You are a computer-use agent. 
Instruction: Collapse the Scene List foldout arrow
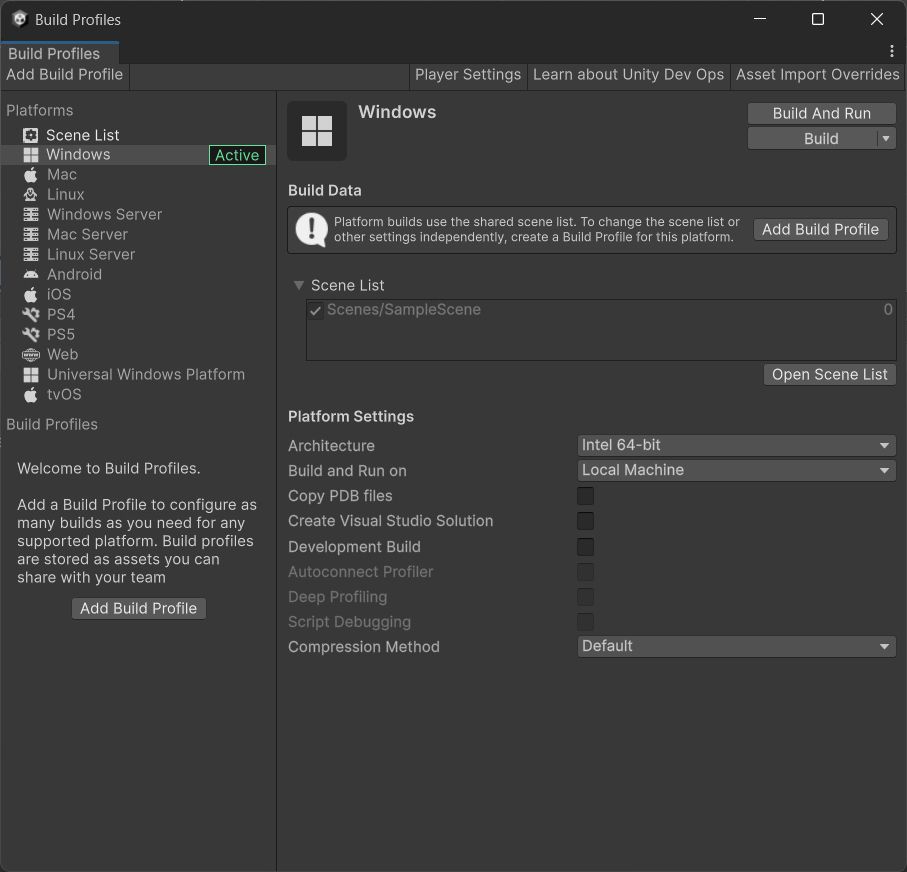point(298,285)
